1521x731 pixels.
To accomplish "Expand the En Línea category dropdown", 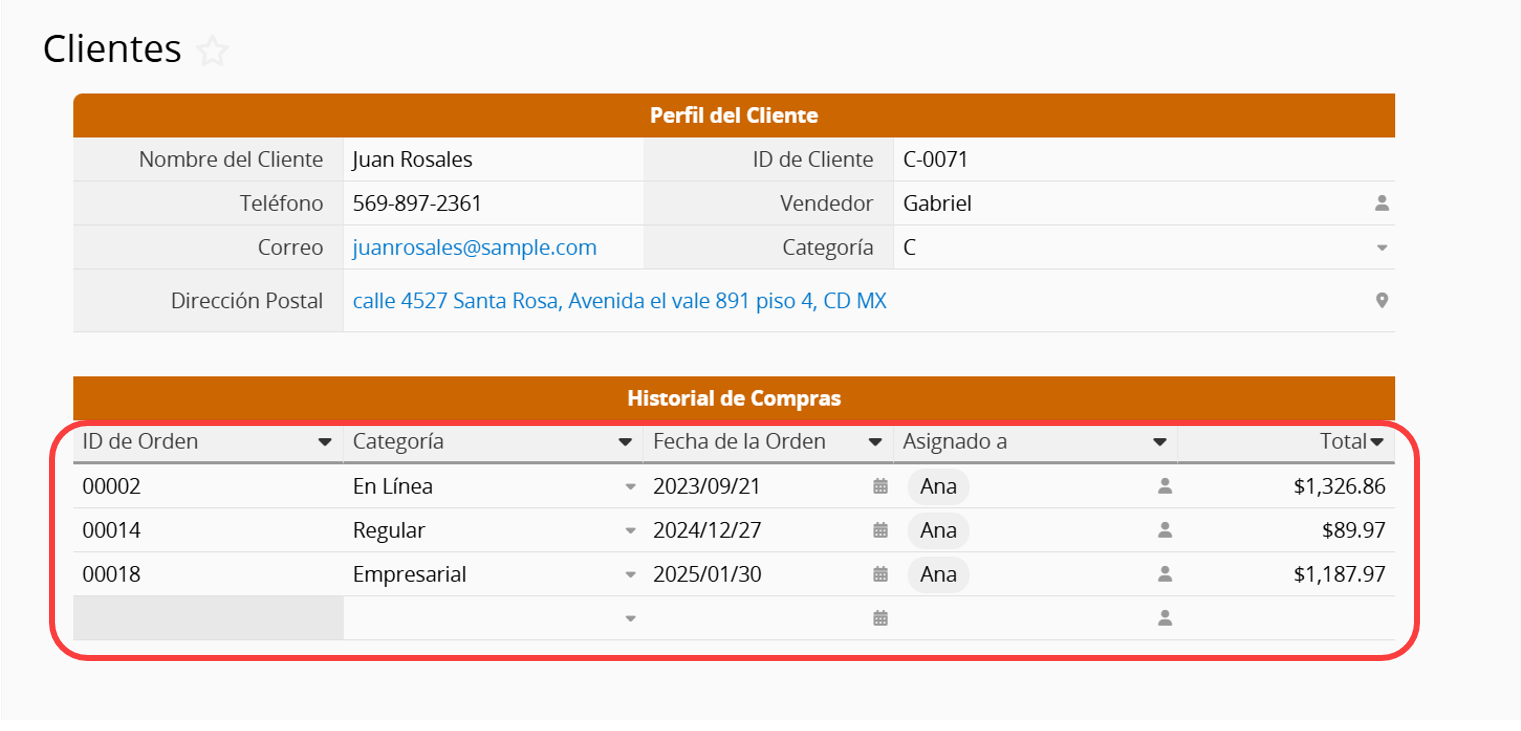I will point(630,487).
